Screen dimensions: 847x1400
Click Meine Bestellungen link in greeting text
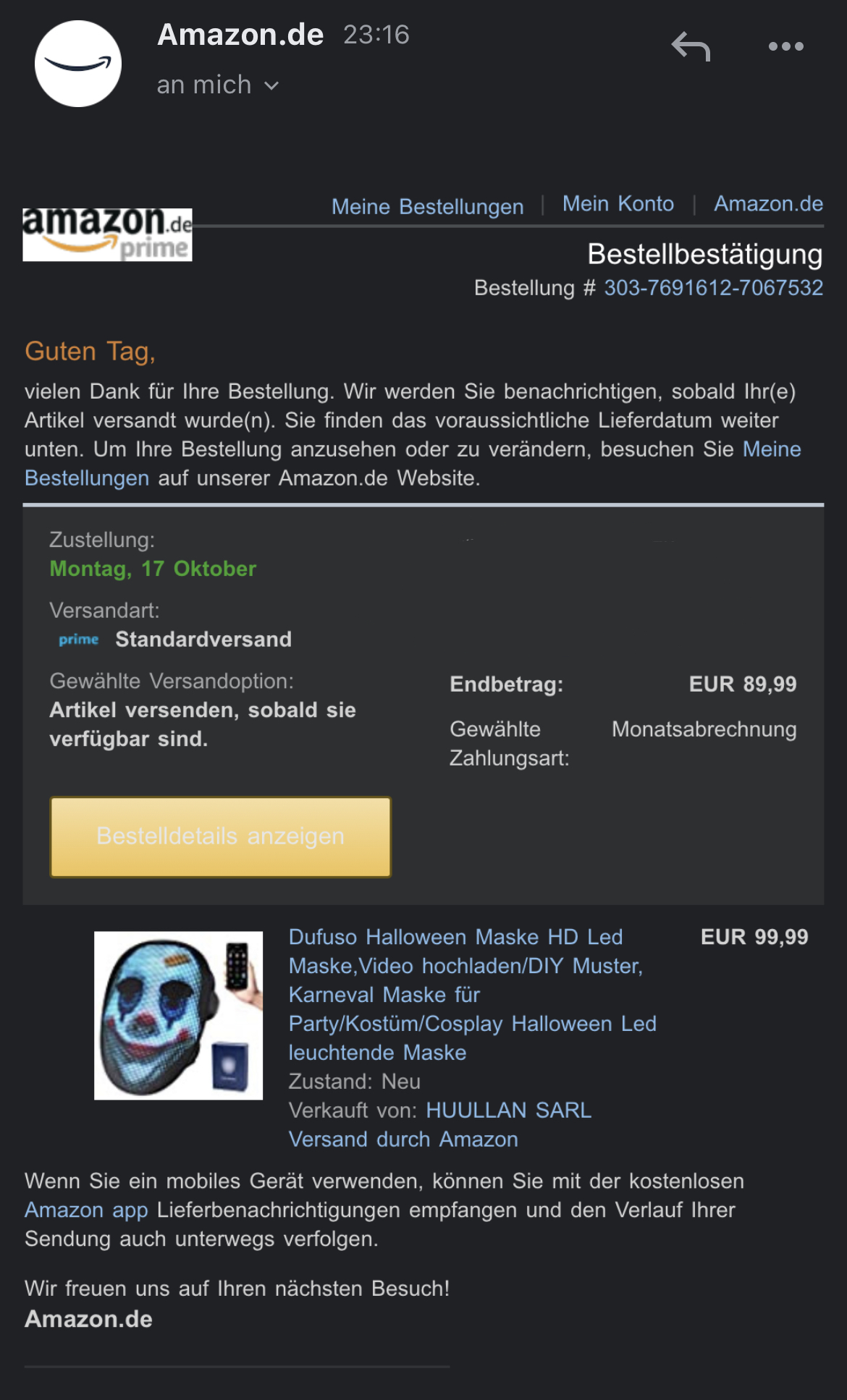413,464
